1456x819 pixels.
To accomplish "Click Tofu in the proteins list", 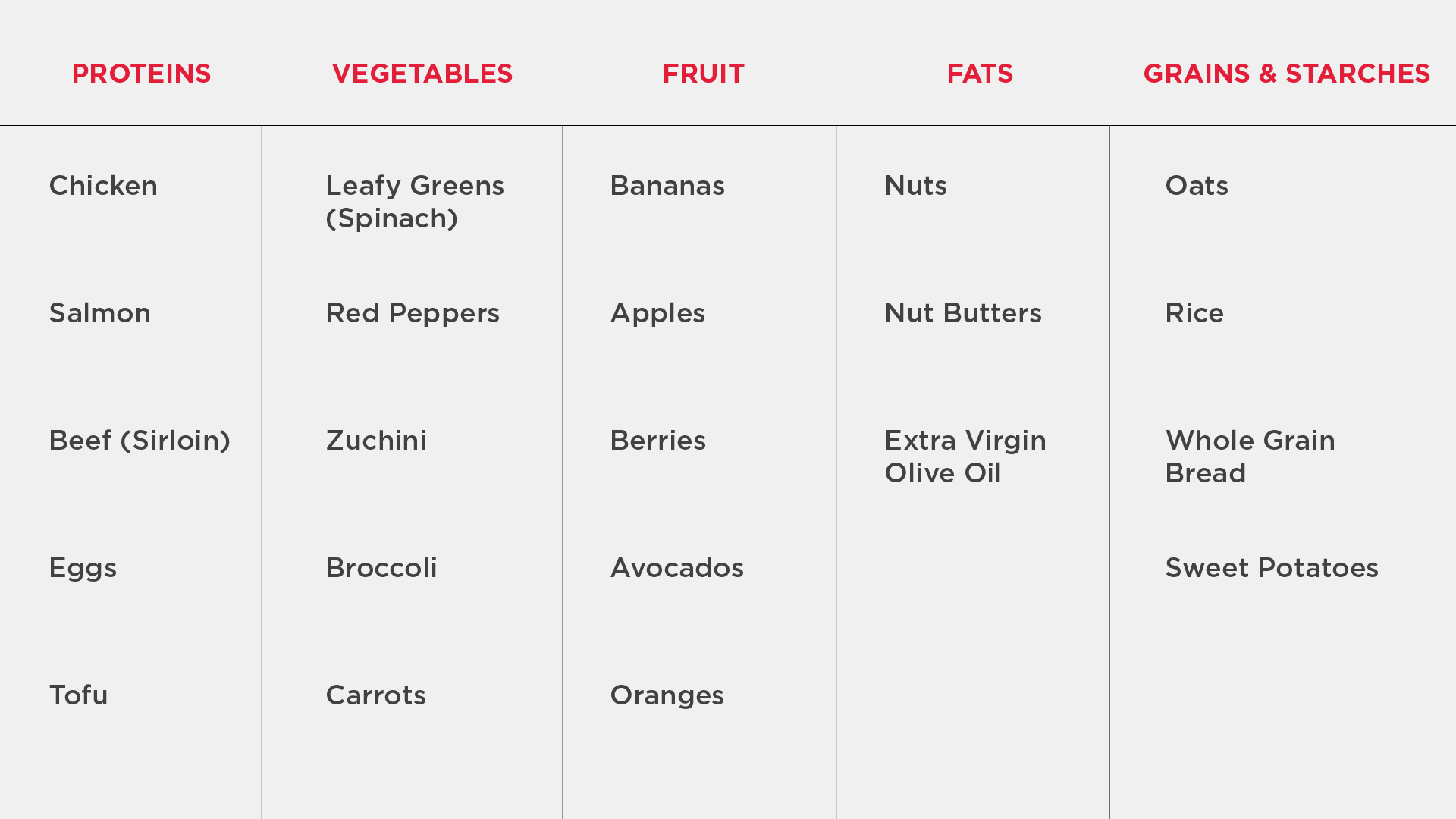I will pos(79,695).
